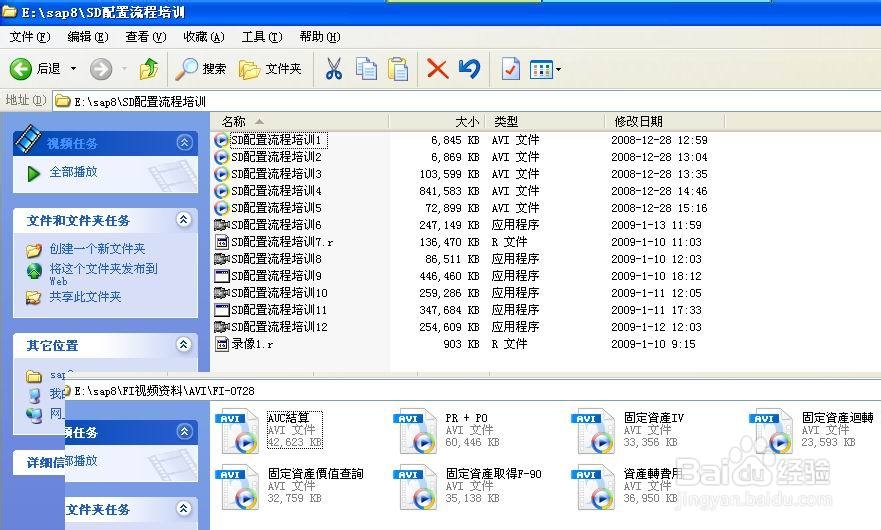The height and width of the screenshot is (530, 881).
Task: Click the blue Undo arrow icon
Action: click(470, 69)
